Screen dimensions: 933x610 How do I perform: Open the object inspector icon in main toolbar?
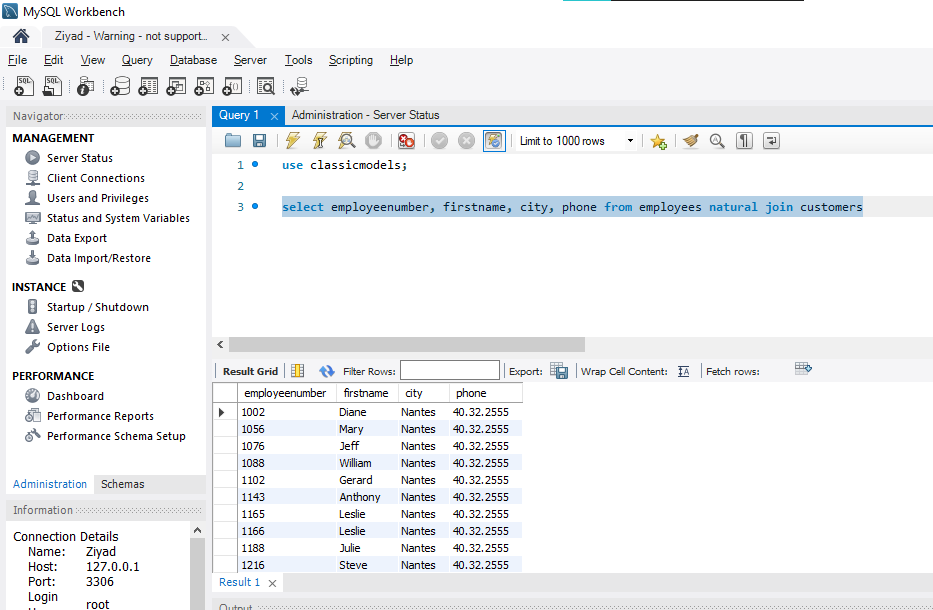pos(85,86)
